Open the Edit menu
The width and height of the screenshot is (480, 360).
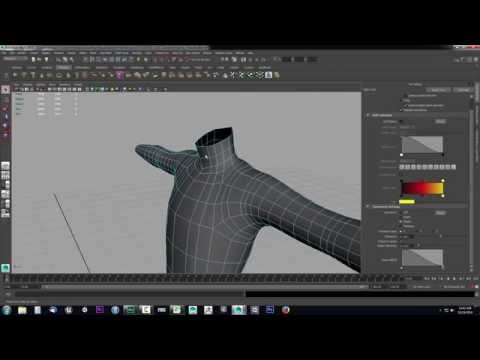click(x=12, y=53)
